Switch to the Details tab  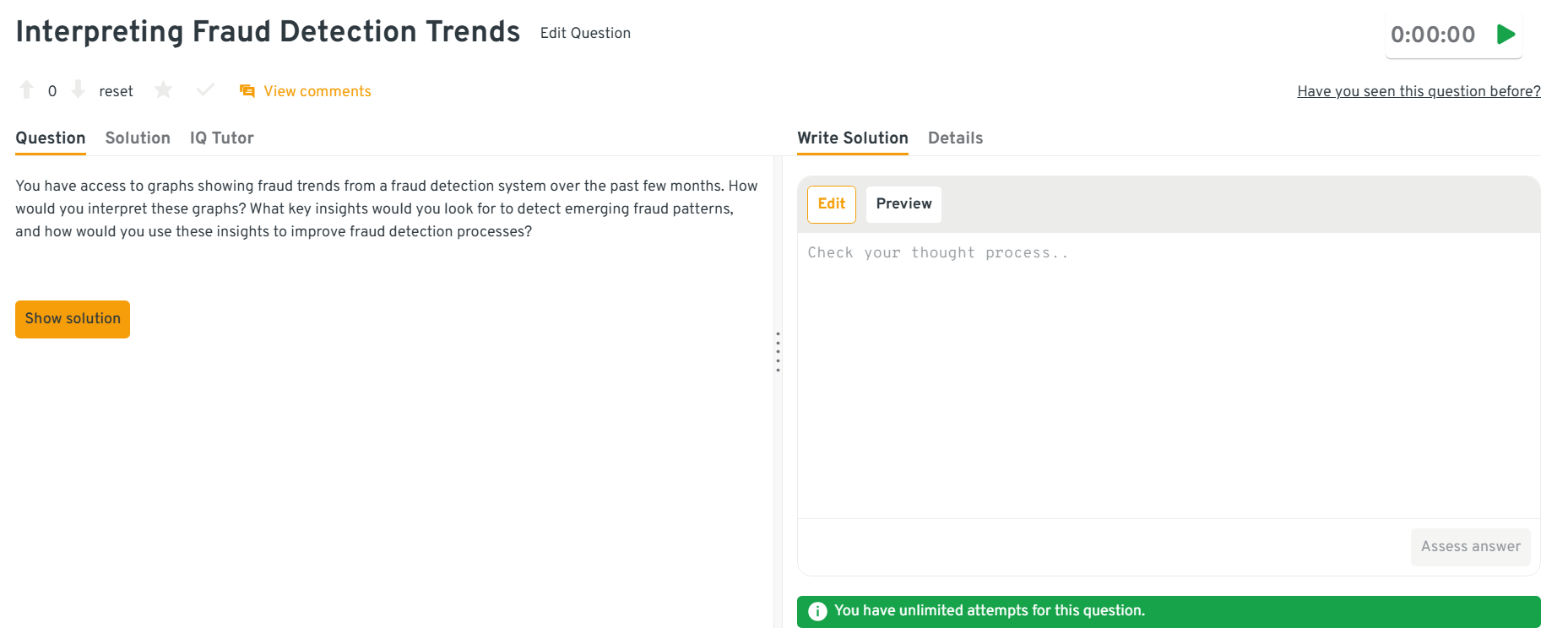[x=955, y=138]
